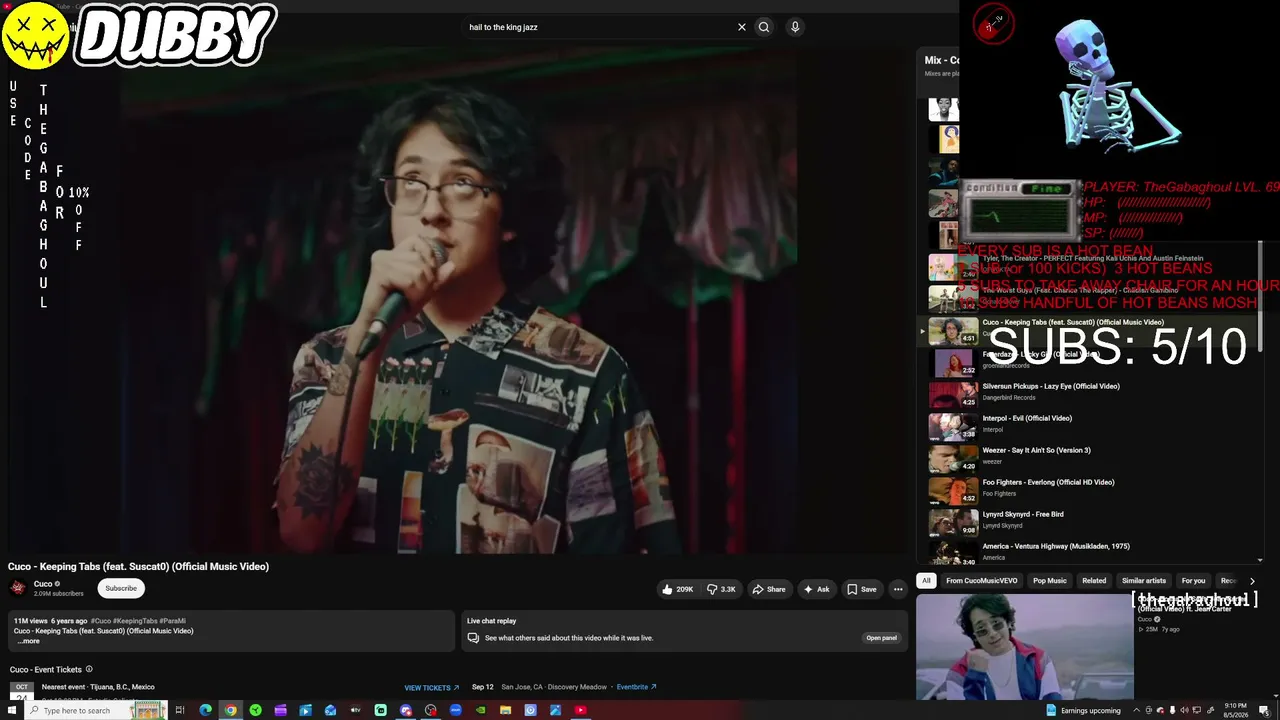The height and width of the screenshot is (720, 1280).
Task: Dislike the video with thumbs down
Action: [721, 589]
